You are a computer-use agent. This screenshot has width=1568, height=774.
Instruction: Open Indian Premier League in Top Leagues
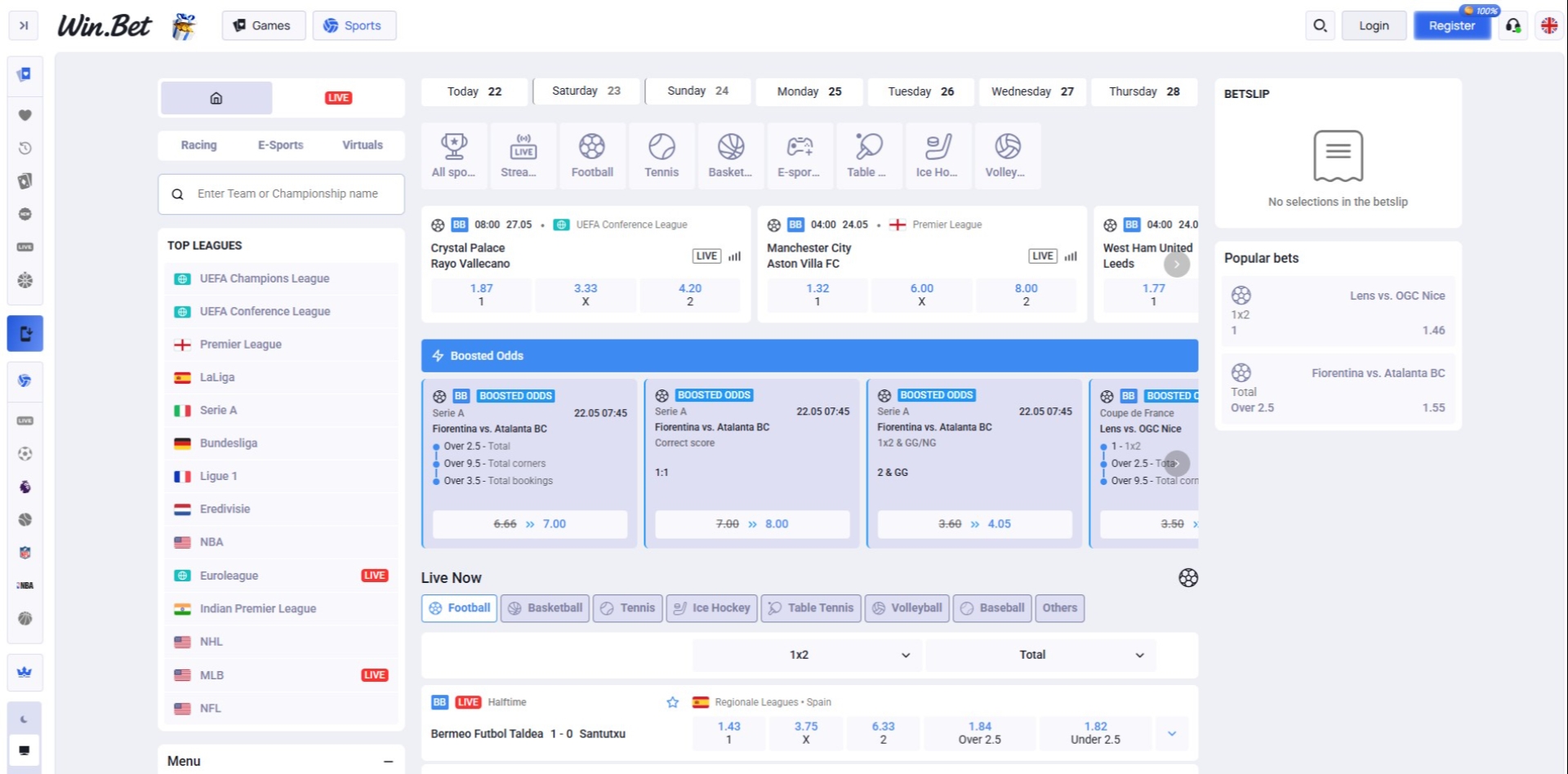point(281,609)
